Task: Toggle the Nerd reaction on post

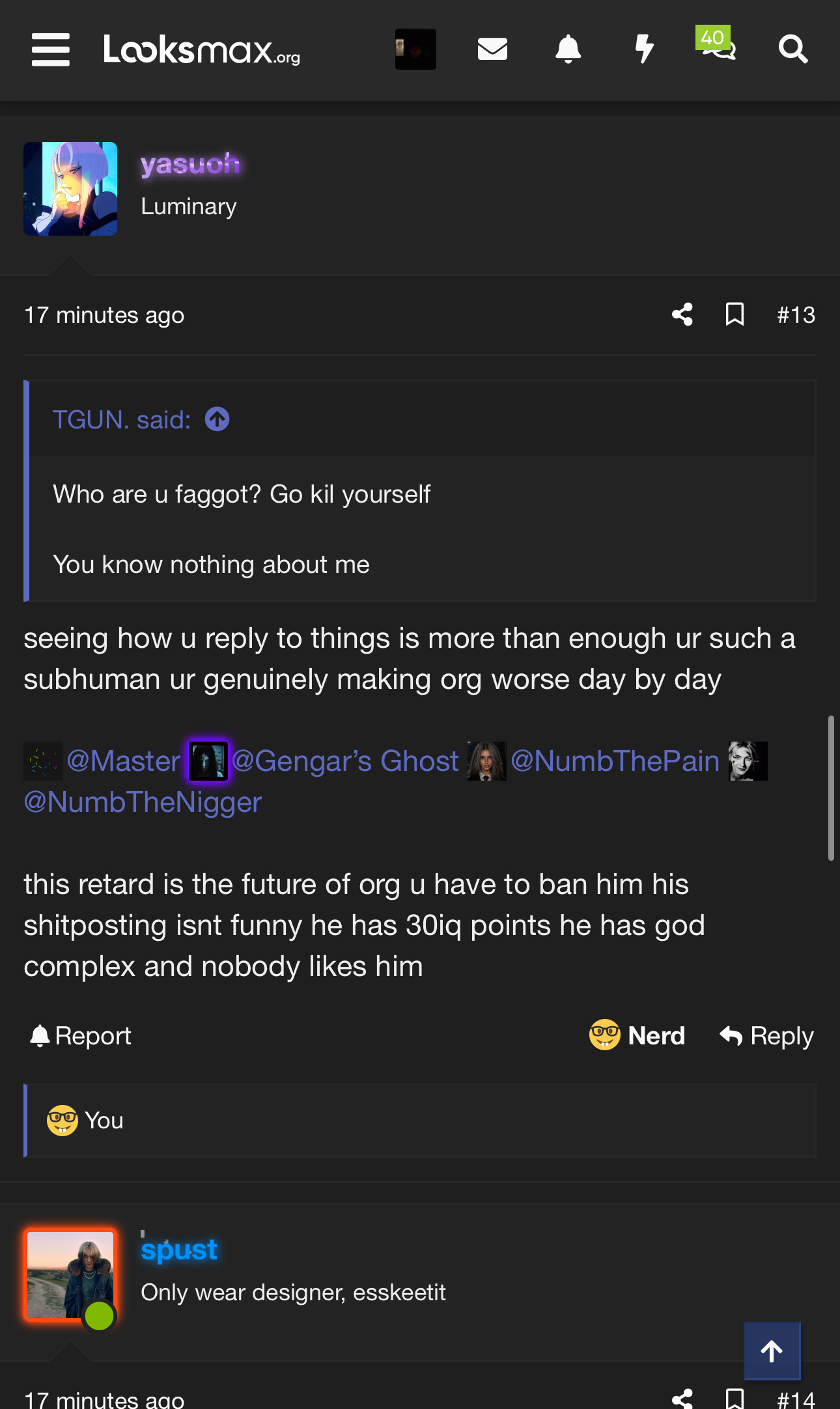Action: 637,1035
